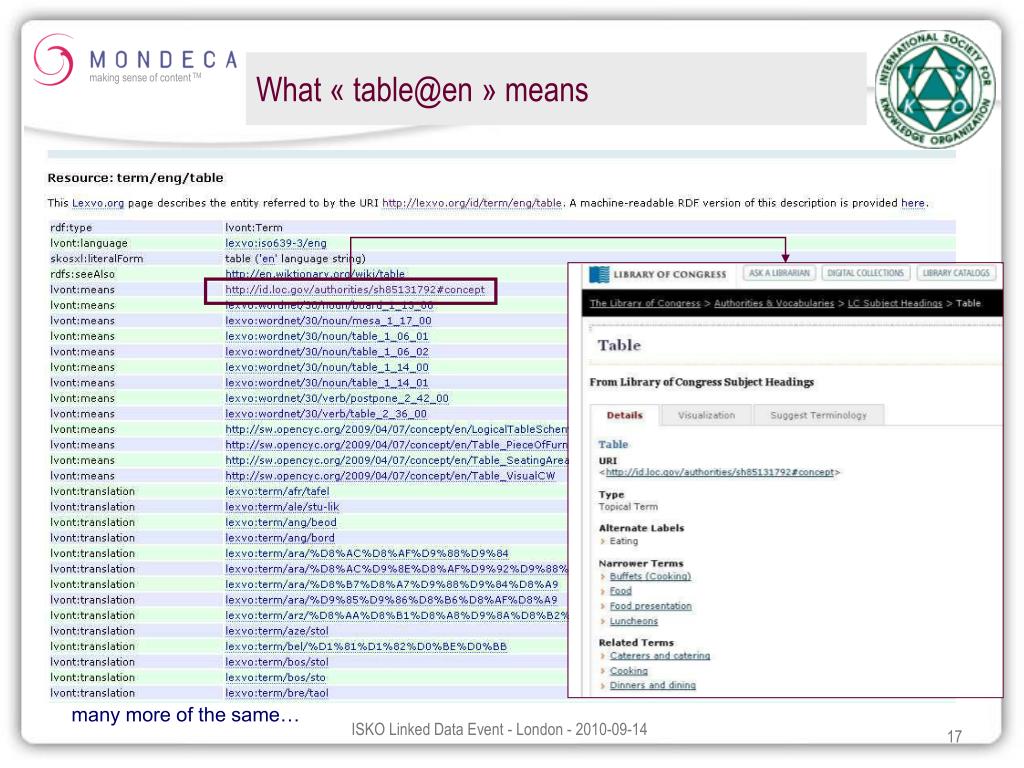Viewport: 1024px width, 768px height.
Task: Open the Lexvo.org link in description
Action: [97, 203]
